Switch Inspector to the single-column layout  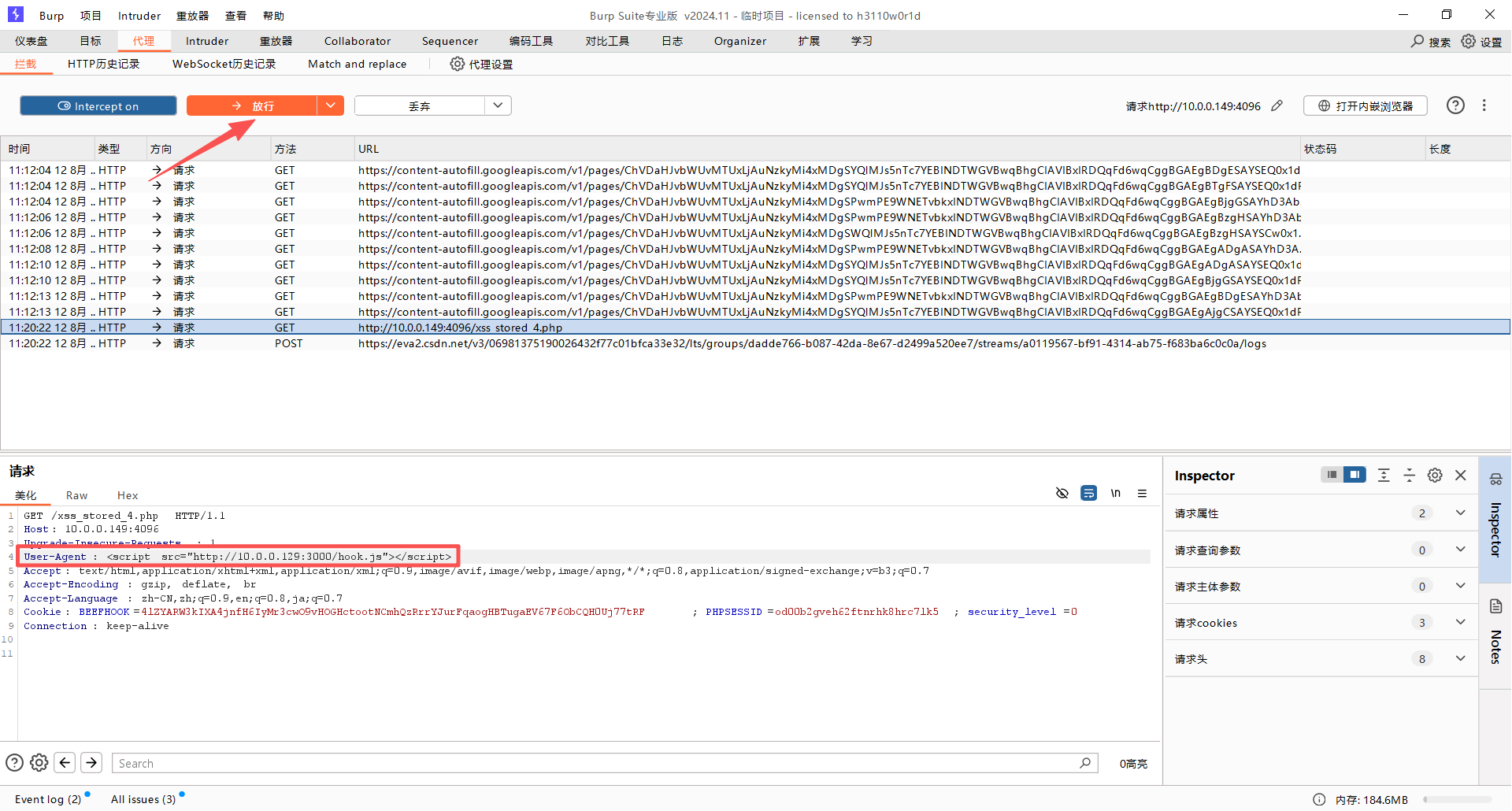click(x=1332, y=475)
